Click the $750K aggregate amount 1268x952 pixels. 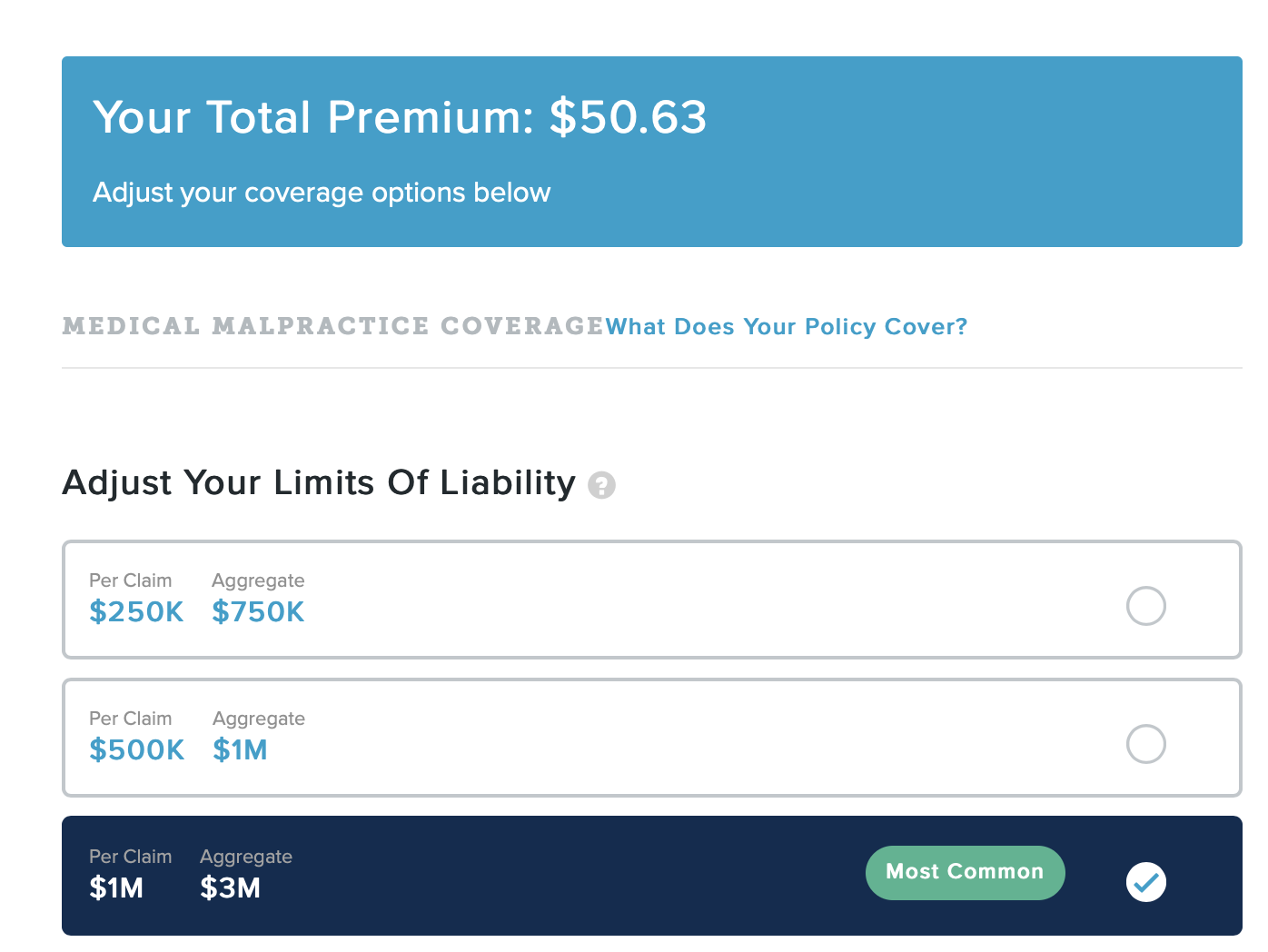pyautogui.click(x=258, y=612)
